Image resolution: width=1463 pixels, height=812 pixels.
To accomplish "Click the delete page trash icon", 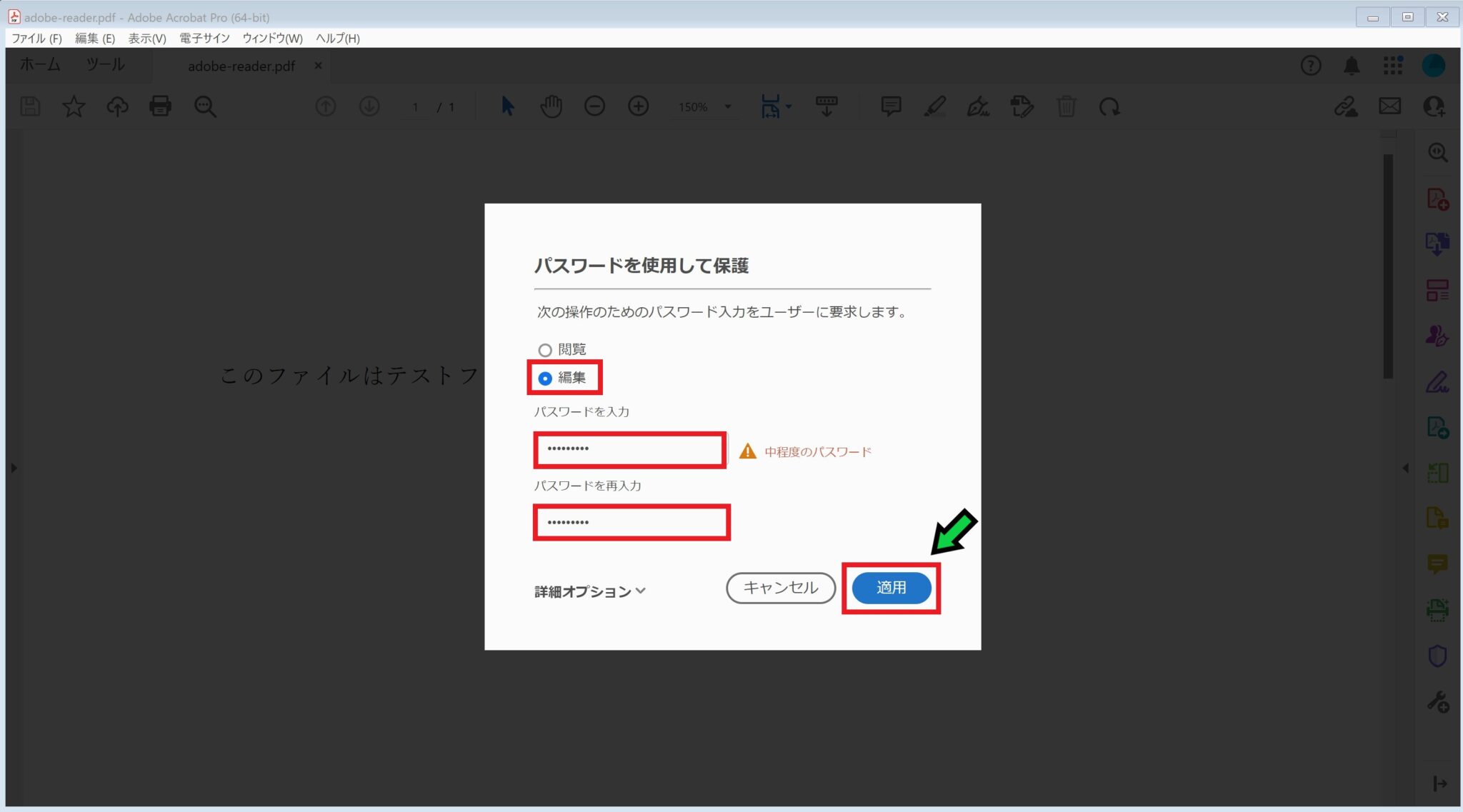I will pos(1066,106).
